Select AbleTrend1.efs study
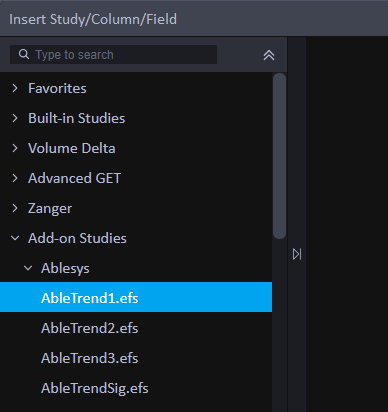Image resolution: width=388 pixels, height=412 pixels. click(x=136, y=297)
